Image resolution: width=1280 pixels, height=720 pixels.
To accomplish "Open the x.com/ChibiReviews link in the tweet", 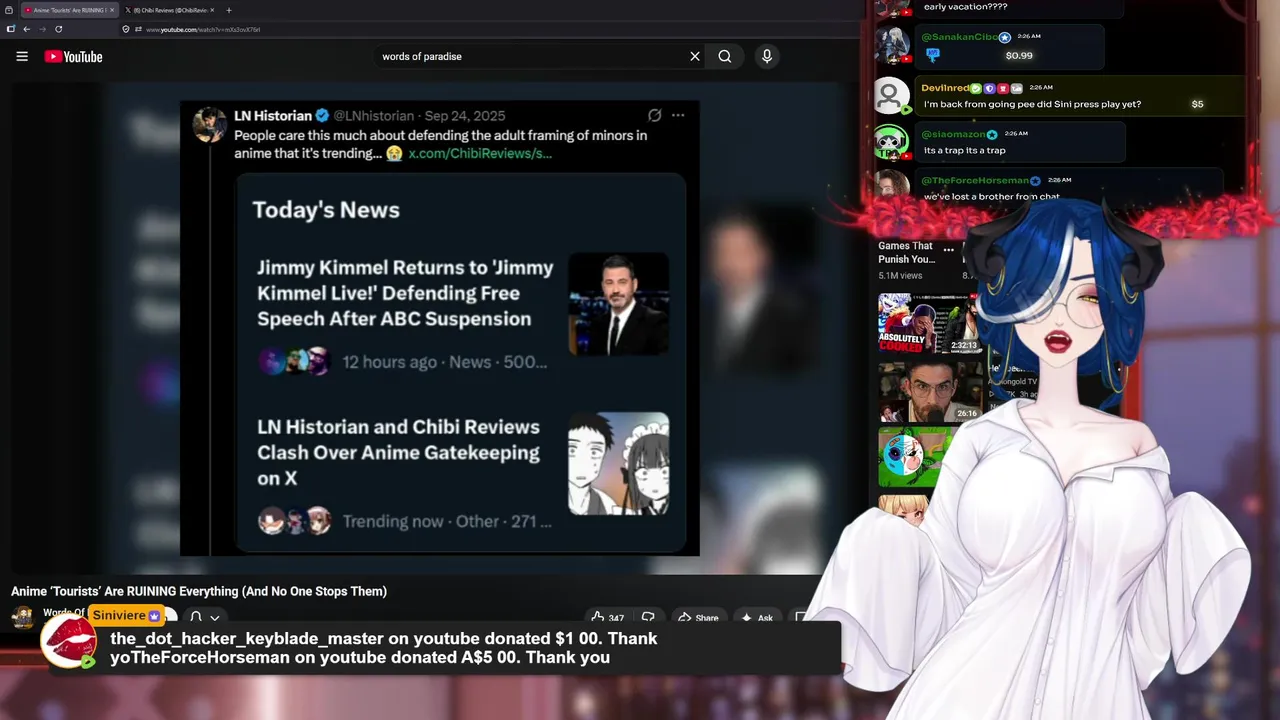I will [480, 154].
